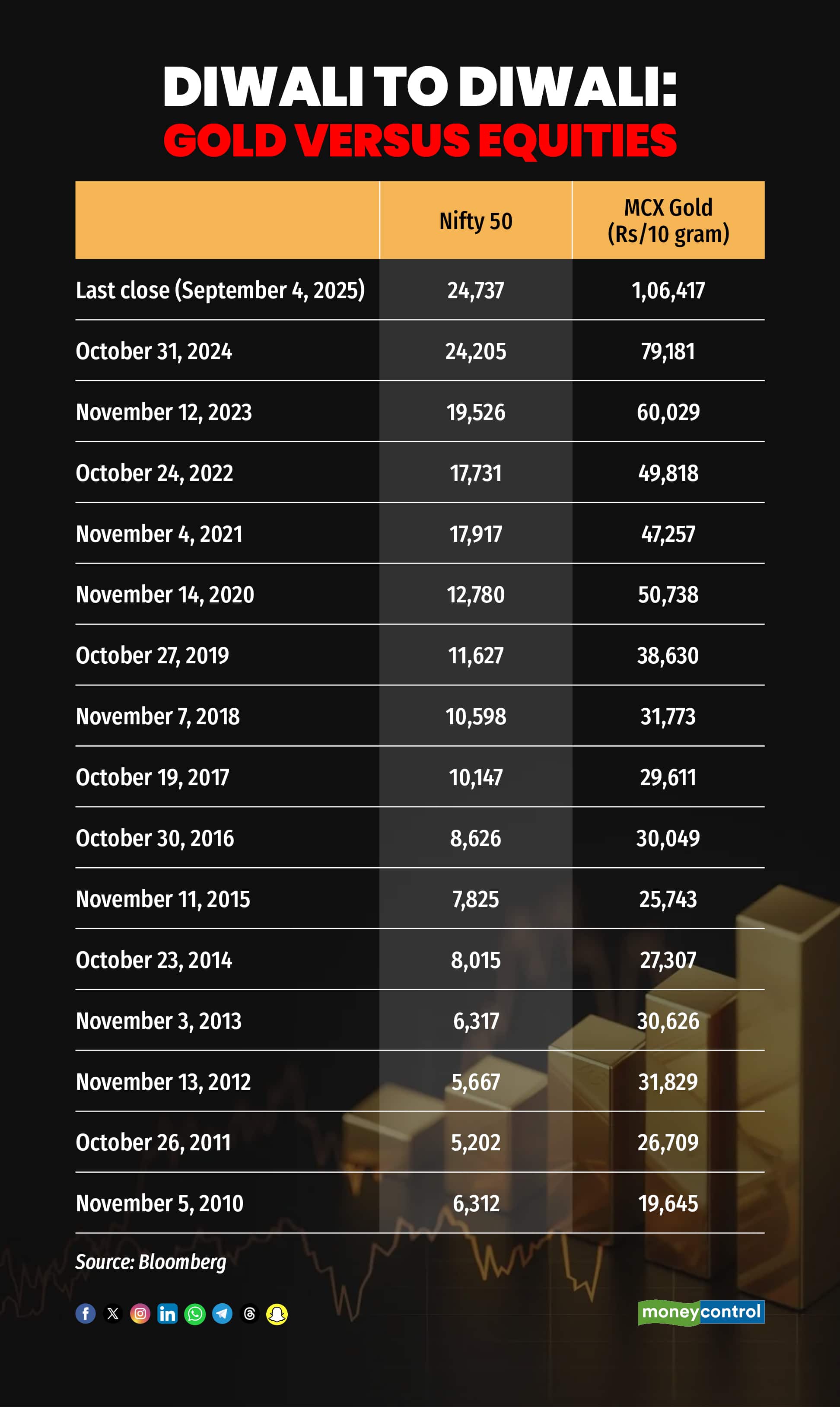Click the Source: Bloomberg text
The width and height of the screenshot is (840, 1407).
tap(150, 1261)
